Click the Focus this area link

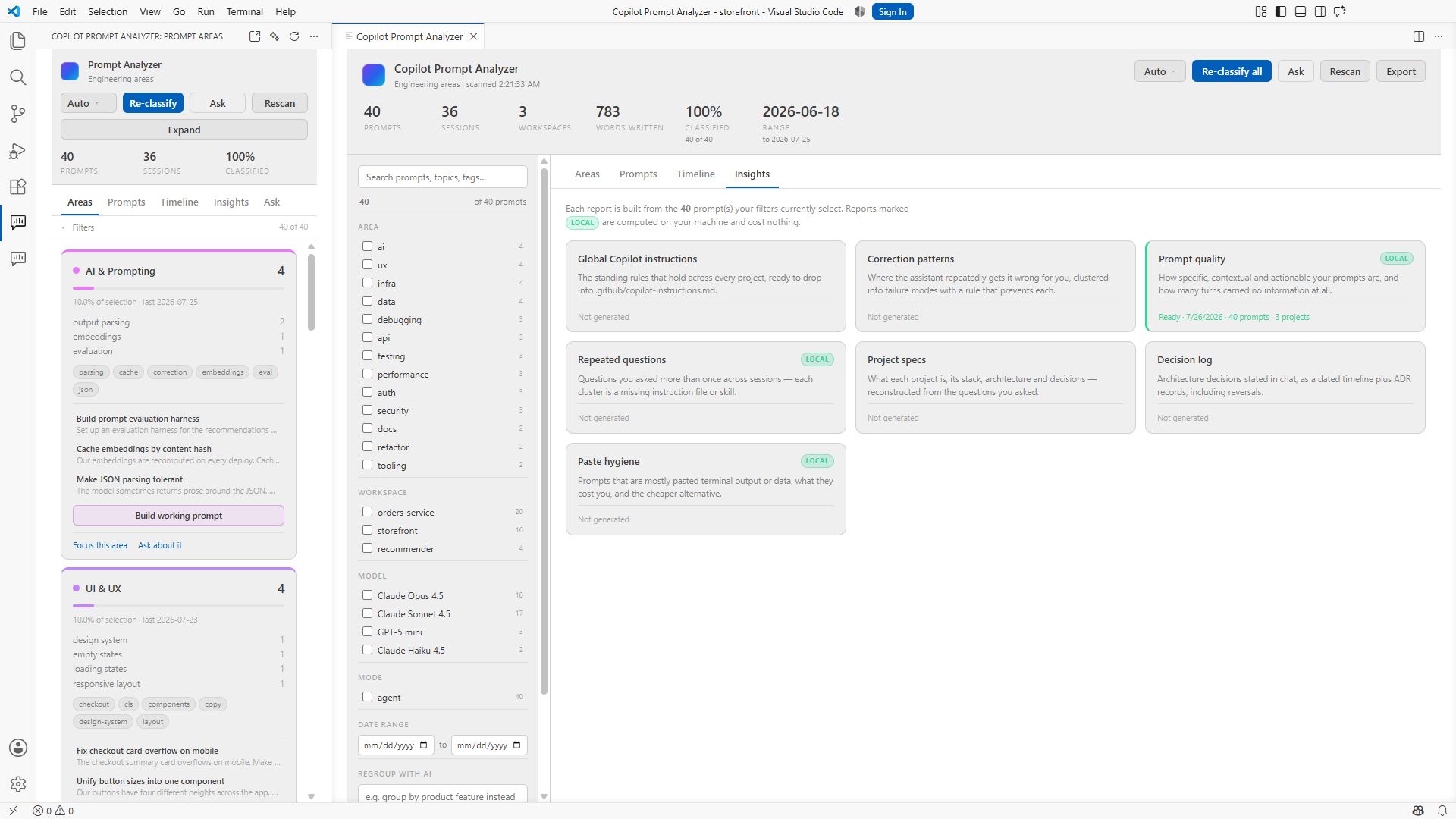pos(100,545)
